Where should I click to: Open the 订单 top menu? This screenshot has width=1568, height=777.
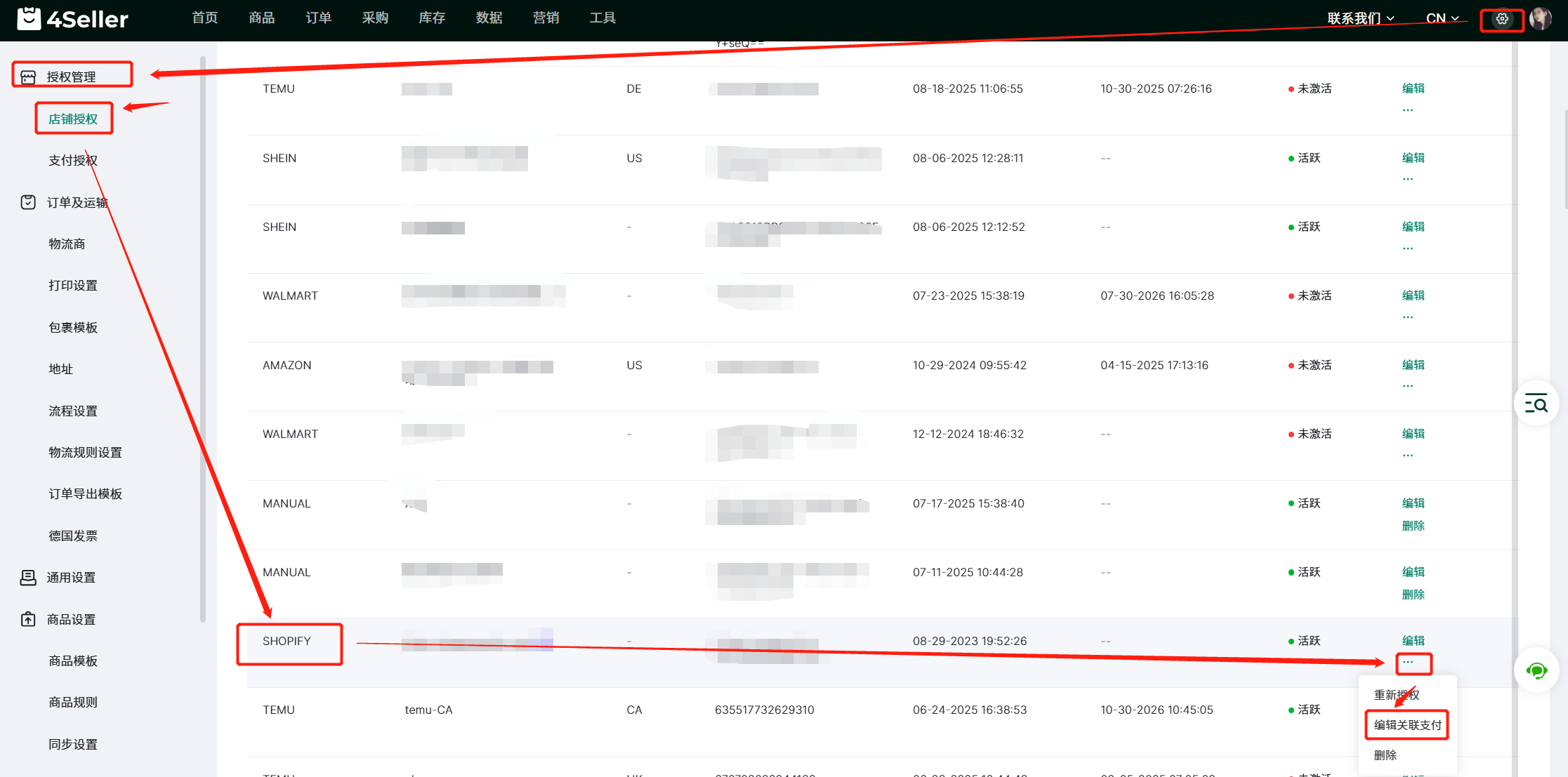point(318,18)
